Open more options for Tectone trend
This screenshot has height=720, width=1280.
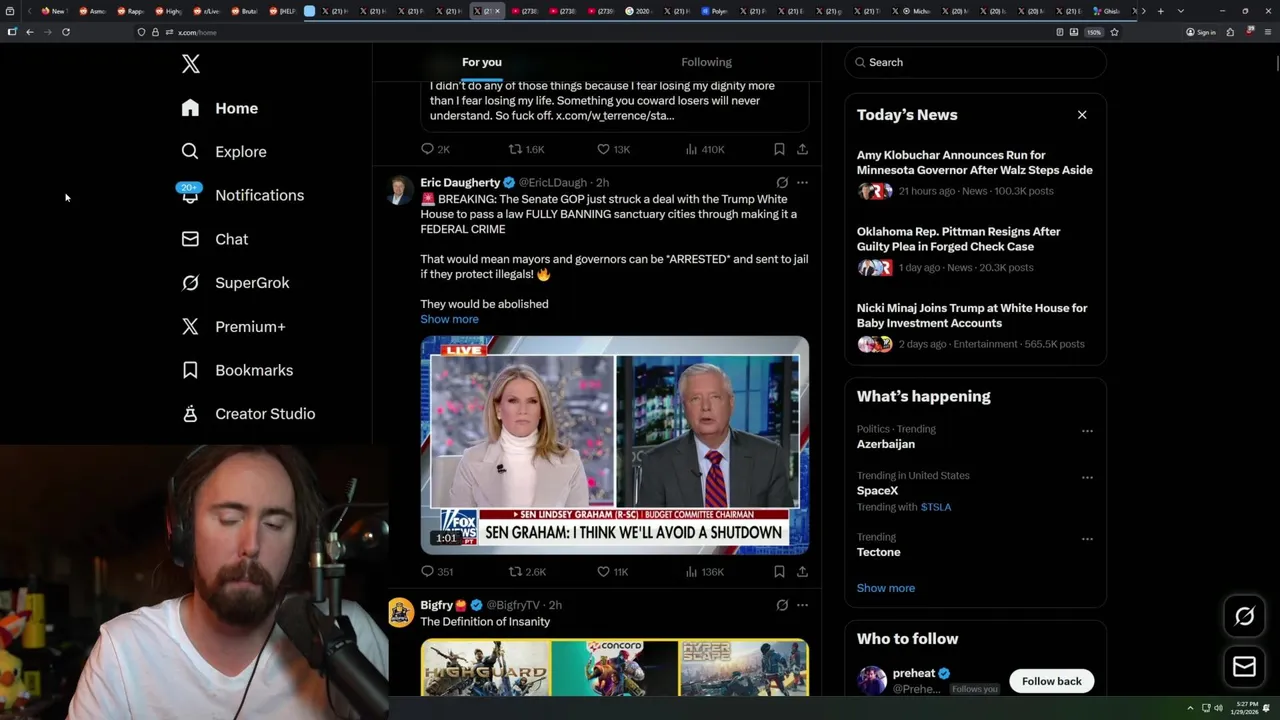click(1087, 539)
